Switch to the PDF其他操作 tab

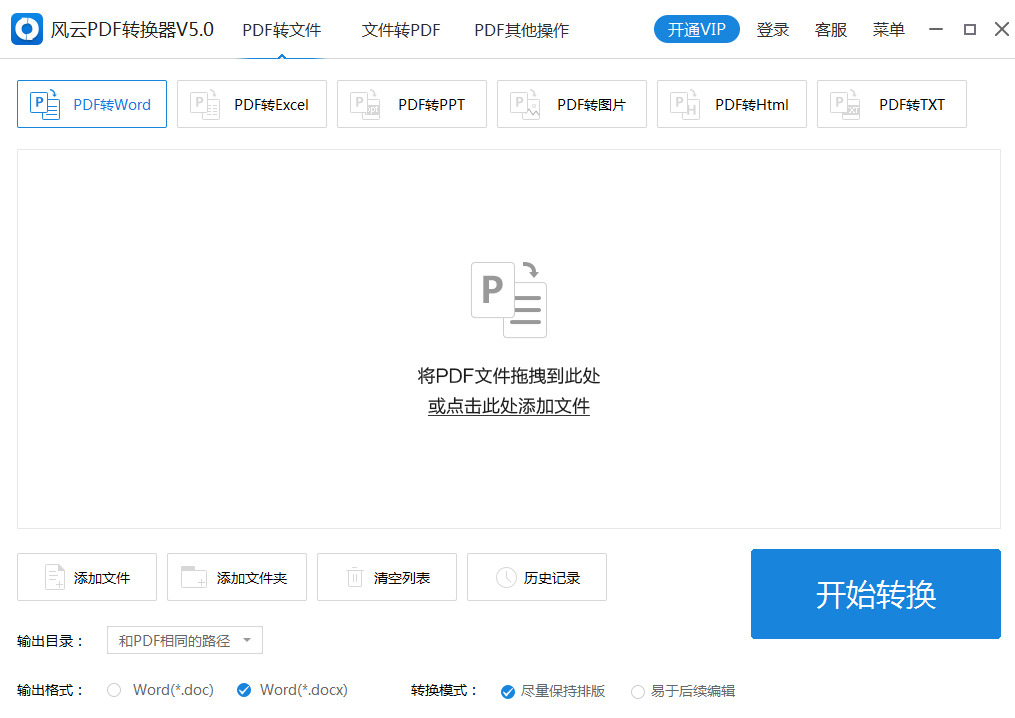pyautogui.click(x=522, y=30)
